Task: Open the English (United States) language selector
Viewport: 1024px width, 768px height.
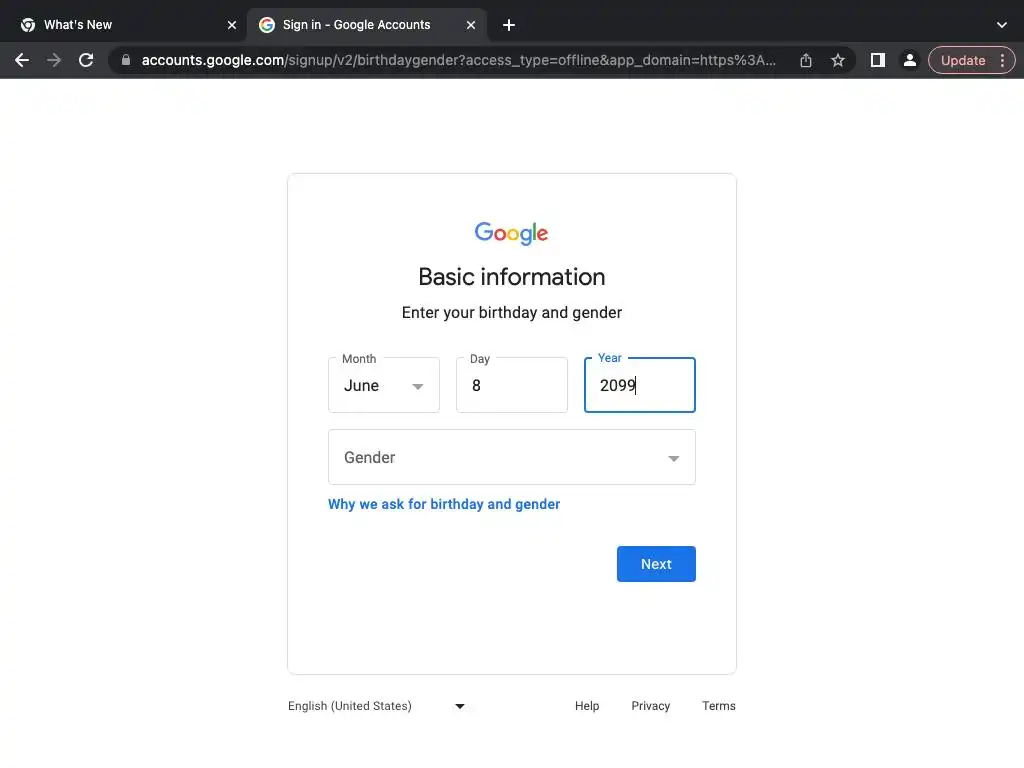Action: pos(377,706)
